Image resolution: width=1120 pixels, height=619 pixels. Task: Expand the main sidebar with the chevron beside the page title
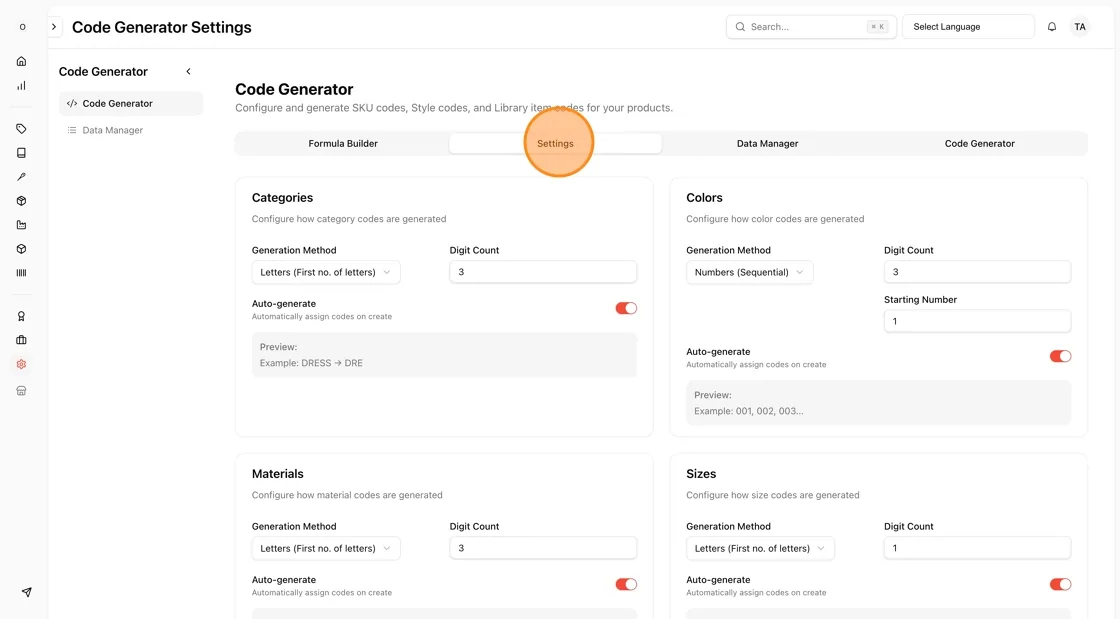click(54, 27)
